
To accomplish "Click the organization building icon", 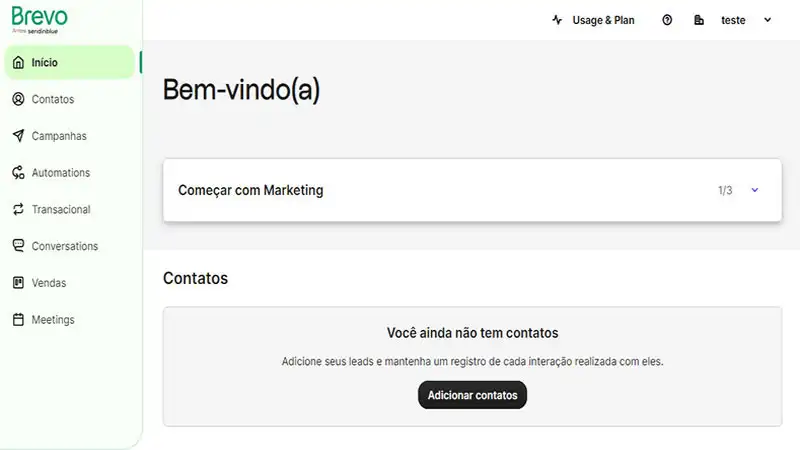I will tap(699, 20).
